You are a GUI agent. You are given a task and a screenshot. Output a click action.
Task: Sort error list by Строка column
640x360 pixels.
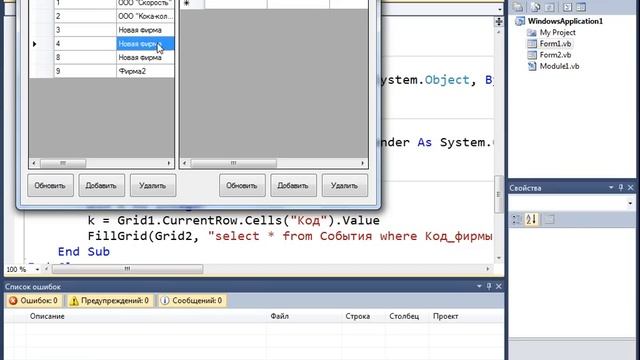coord(358,316)
